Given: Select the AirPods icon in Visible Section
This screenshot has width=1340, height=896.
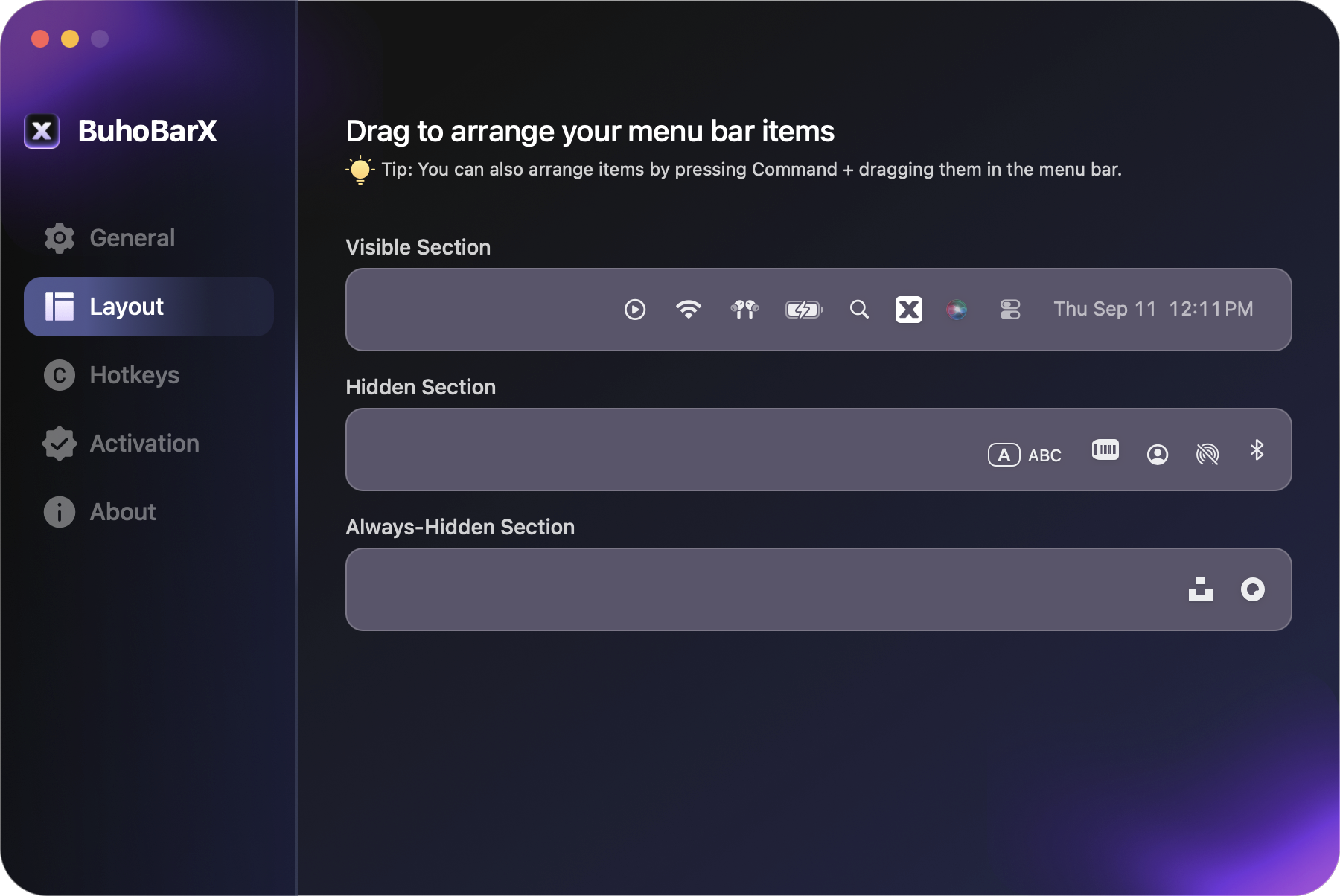Looking at the screenshot, I should 744,310.
